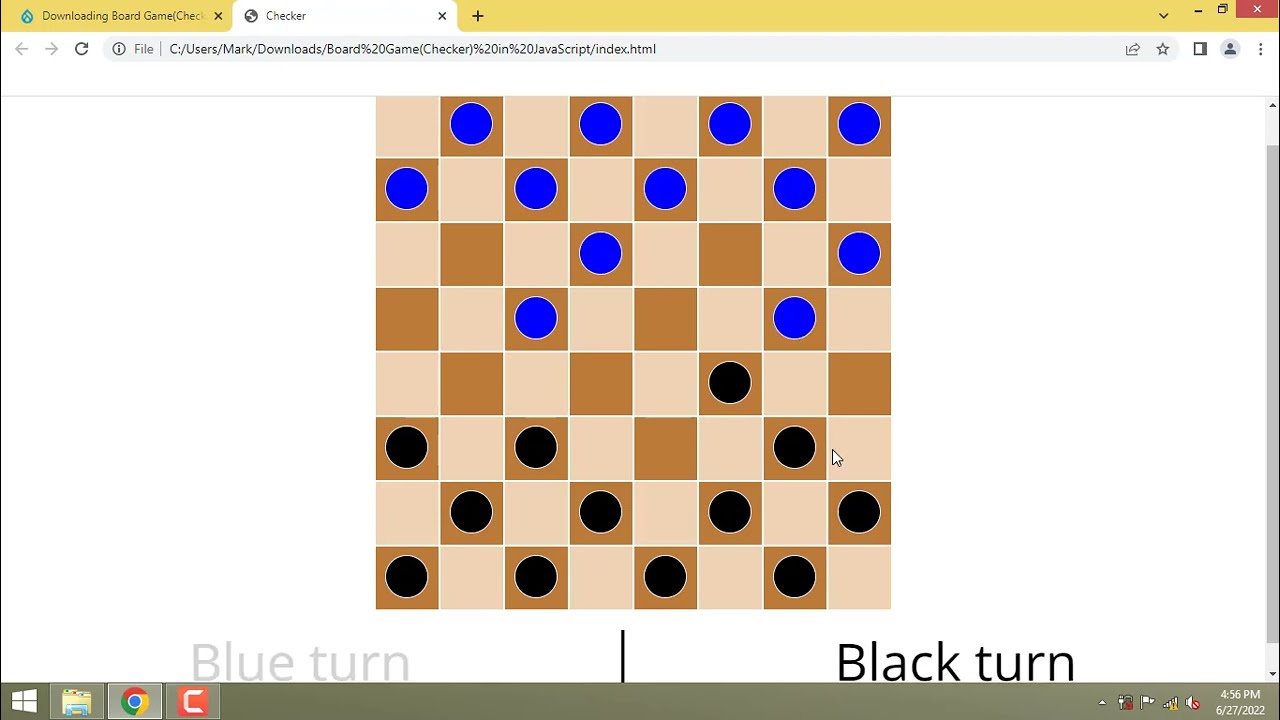Click empty dark square in fourth row, first column

(407, 319)
